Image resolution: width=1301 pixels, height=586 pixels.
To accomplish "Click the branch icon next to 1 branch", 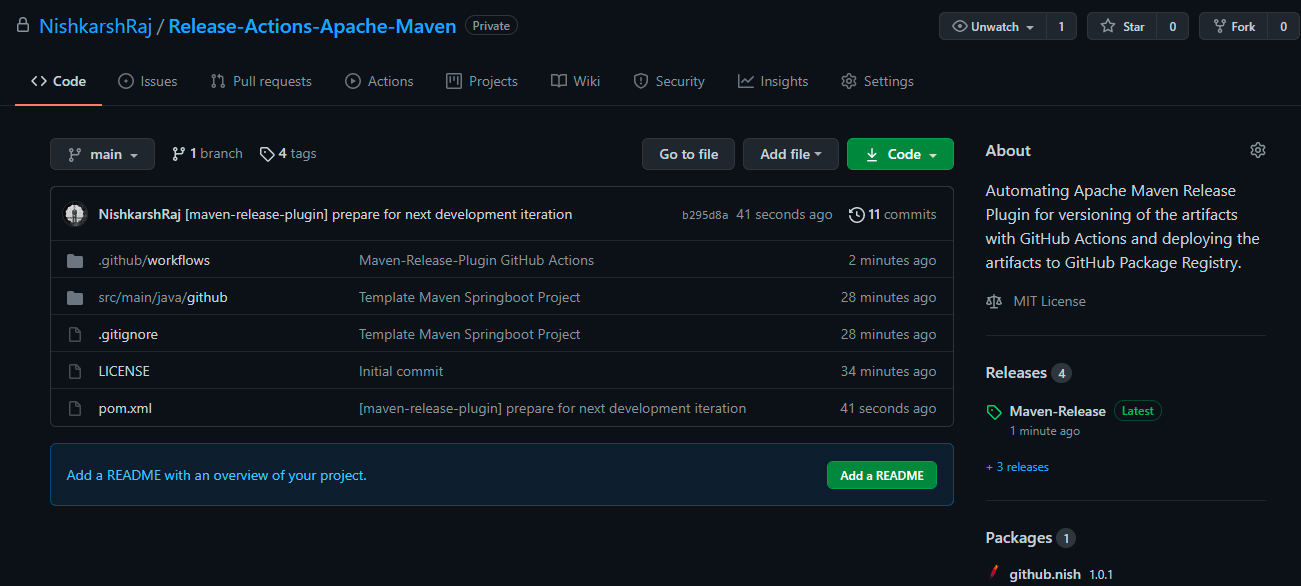I will coord(178,152).
